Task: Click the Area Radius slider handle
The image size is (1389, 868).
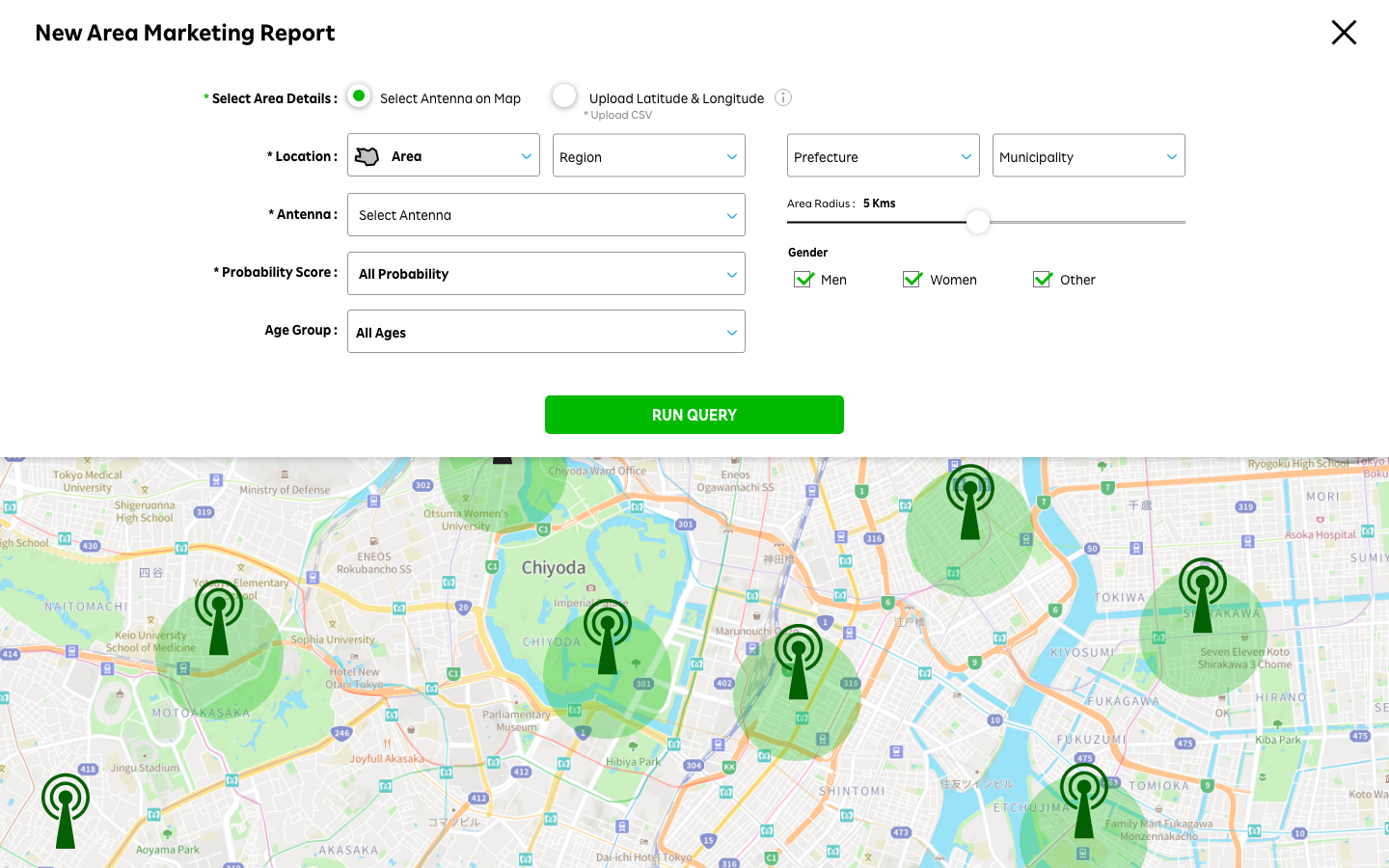Action: pyautogui.click(x=977, y=222)
